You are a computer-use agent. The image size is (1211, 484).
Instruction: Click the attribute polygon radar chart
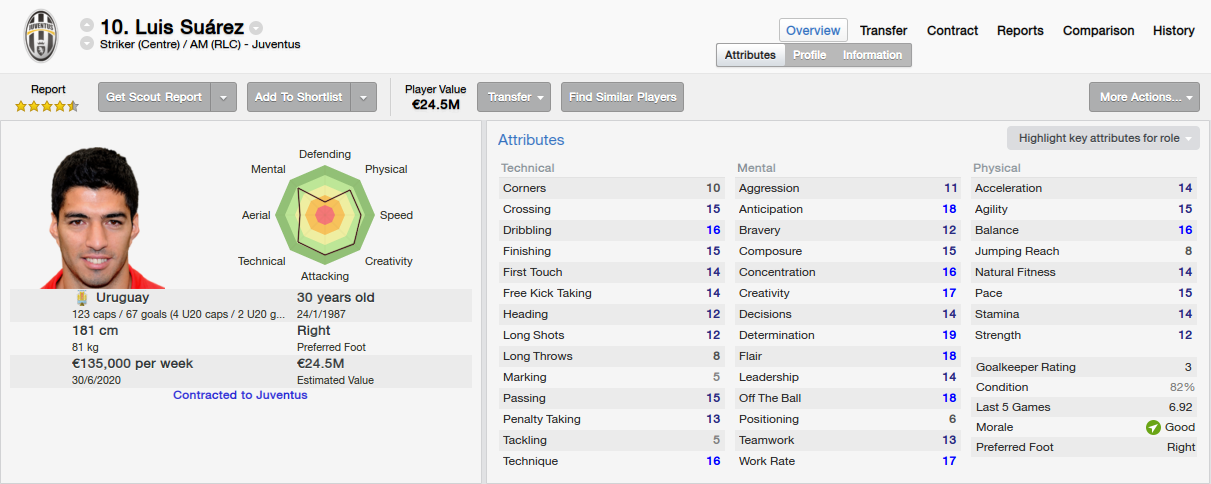coord(325,215)
